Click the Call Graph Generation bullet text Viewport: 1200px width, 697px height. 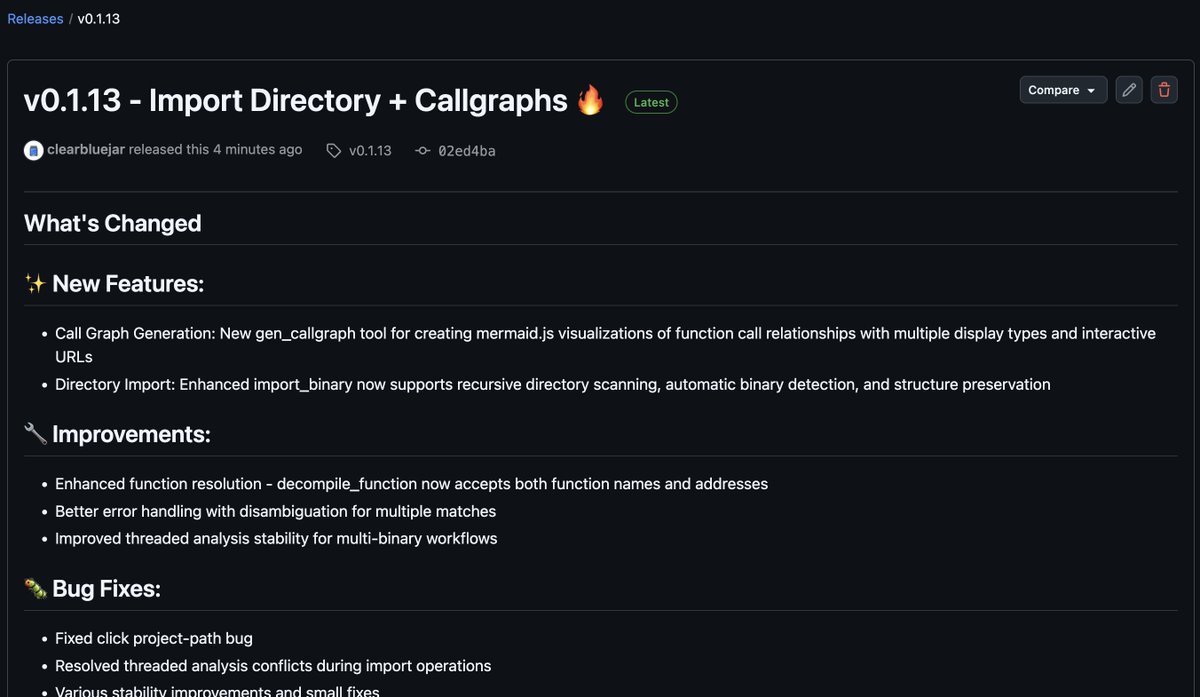(605, 345)
